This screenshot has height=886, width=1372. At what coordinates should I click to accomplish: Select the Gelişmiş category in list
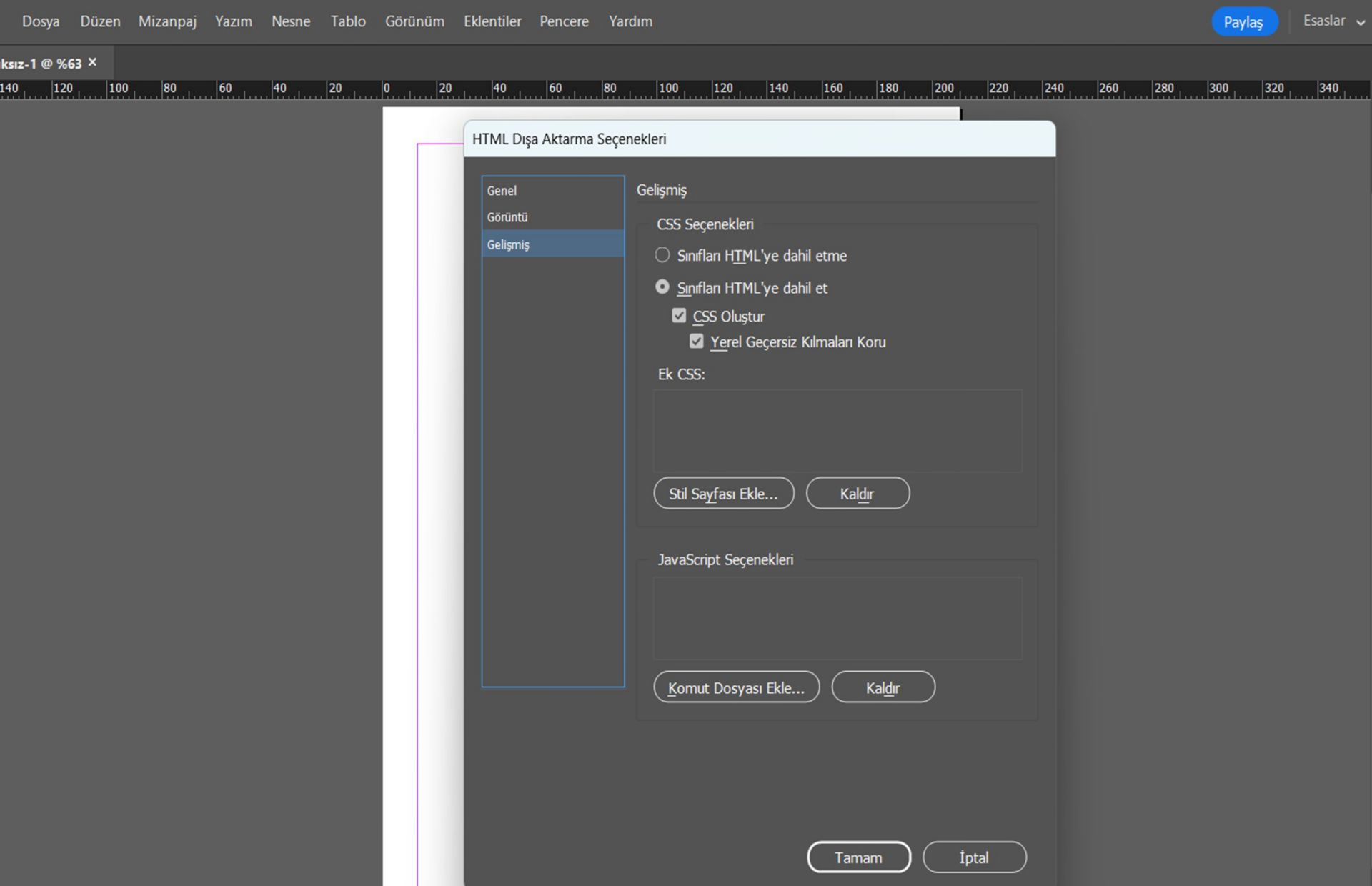coord(509,244)
